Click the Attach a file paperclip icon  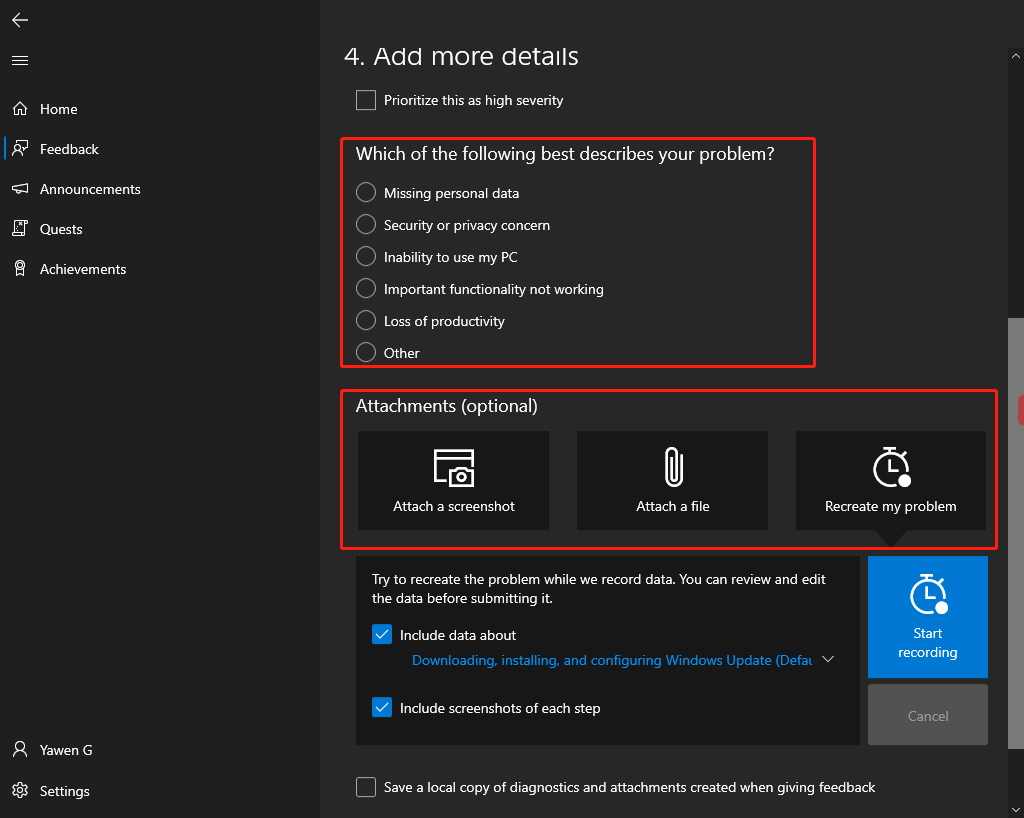point(672,467)
